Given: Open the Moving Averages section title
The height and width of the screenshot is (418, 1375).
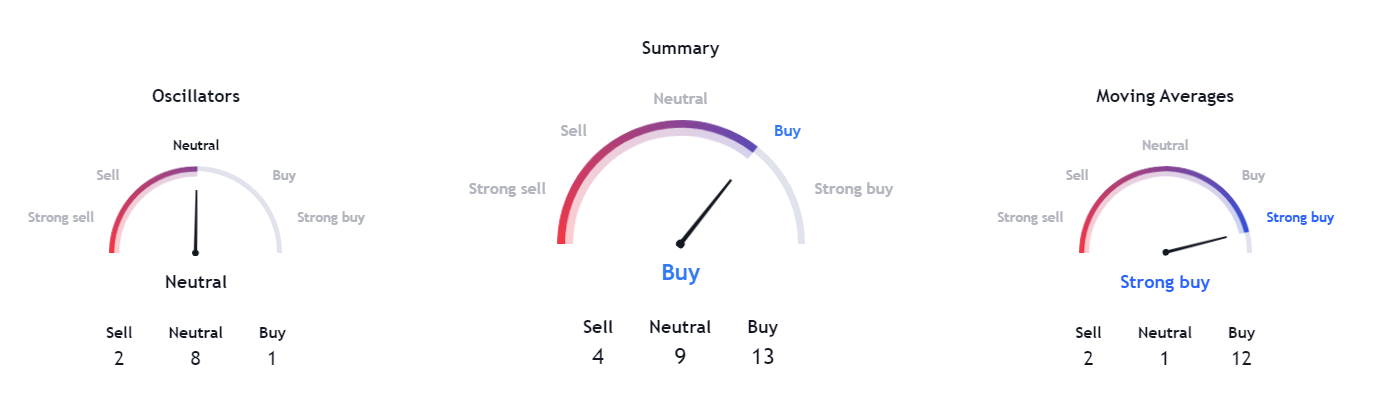Looking at the screenshot, I should 1165,96.
